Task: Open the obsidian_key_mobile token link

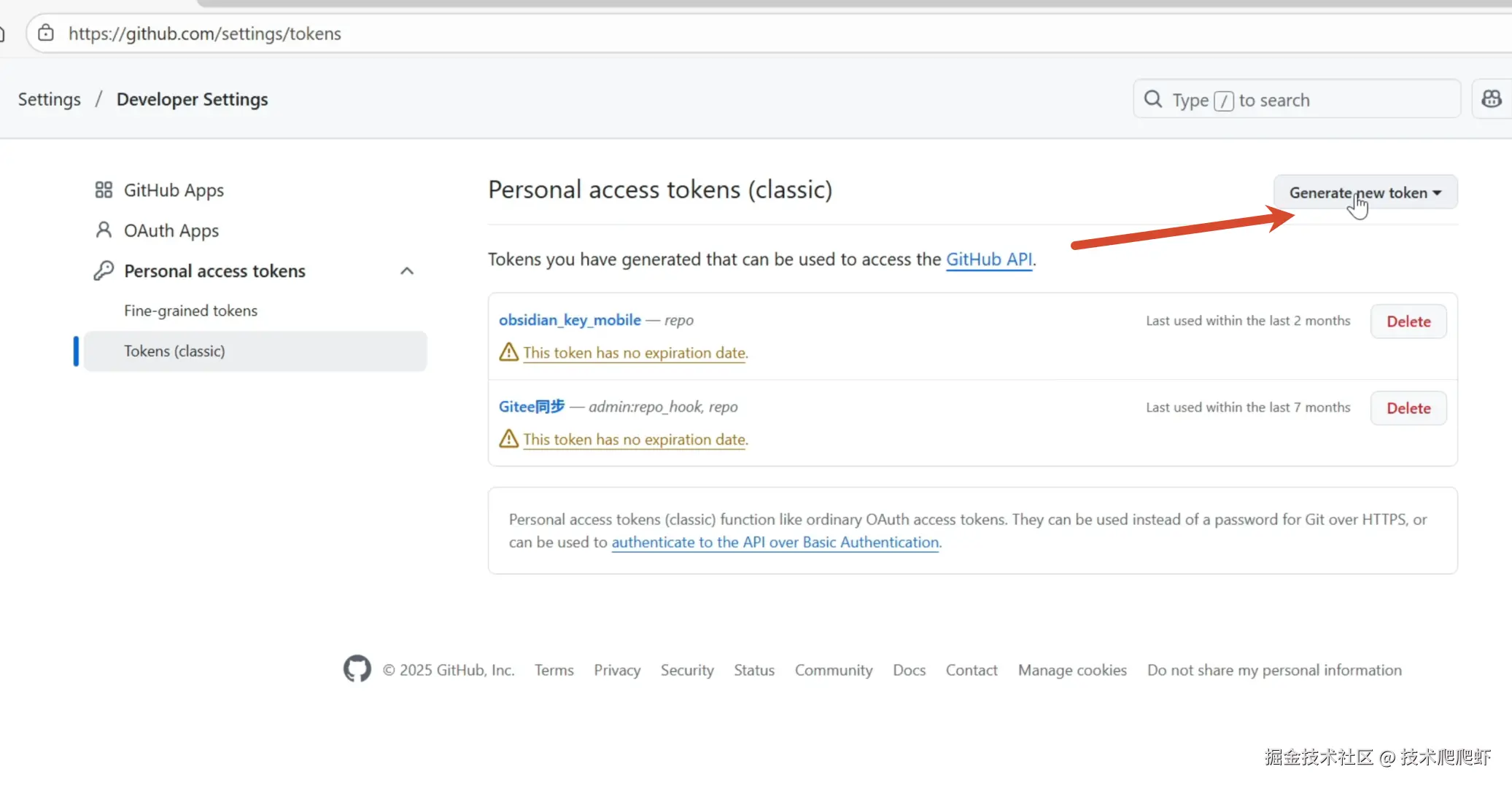Action: click(x=570, y=320)
